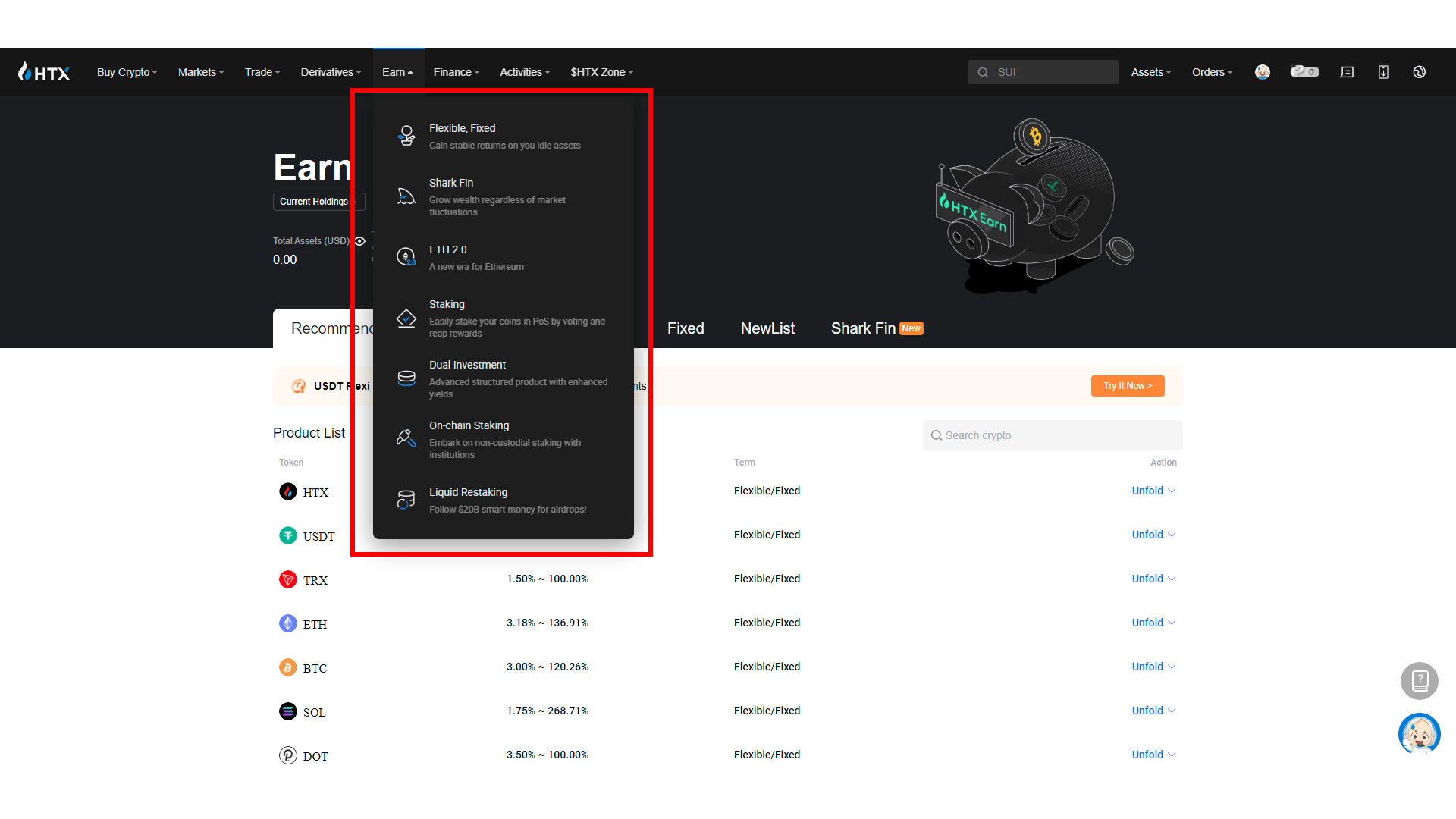
Task: Click the app download phone icon
Action: [x=1383, y=72]
